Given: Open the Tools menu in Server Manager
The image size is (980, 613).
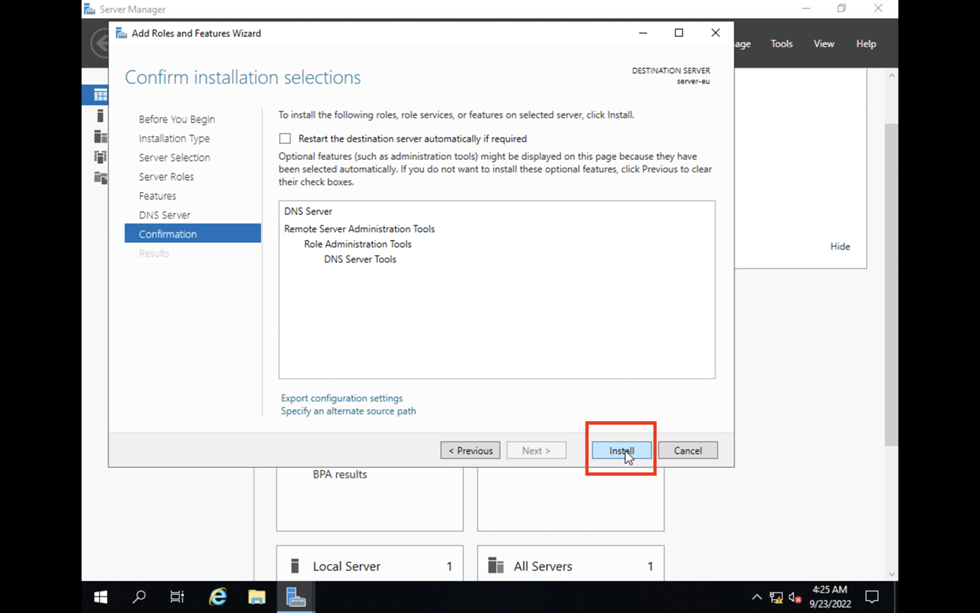Looking at the screenshot, I should pyautogui.click(x=781, y=44).
